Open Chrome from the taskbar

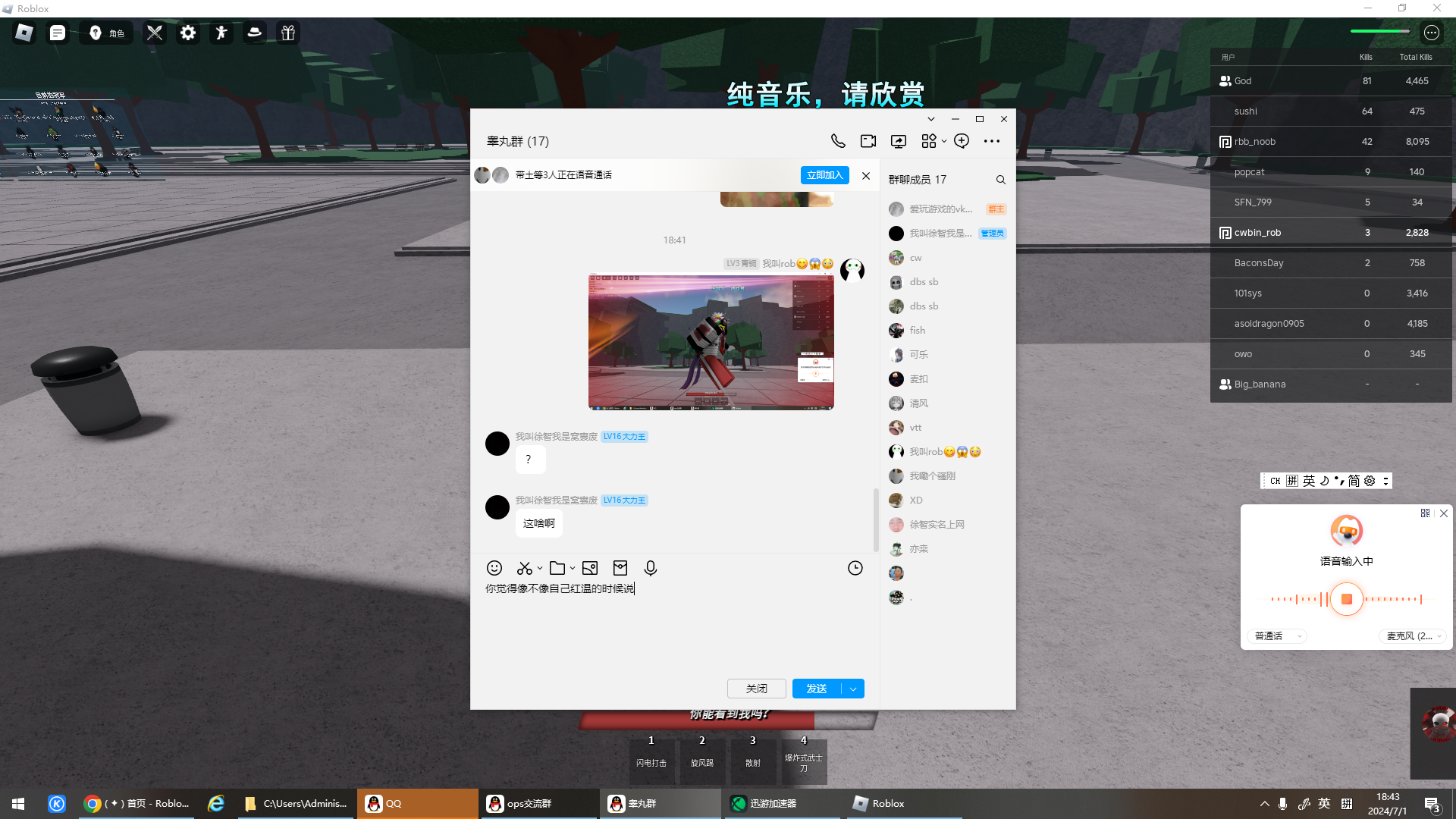tap(138, 804)
